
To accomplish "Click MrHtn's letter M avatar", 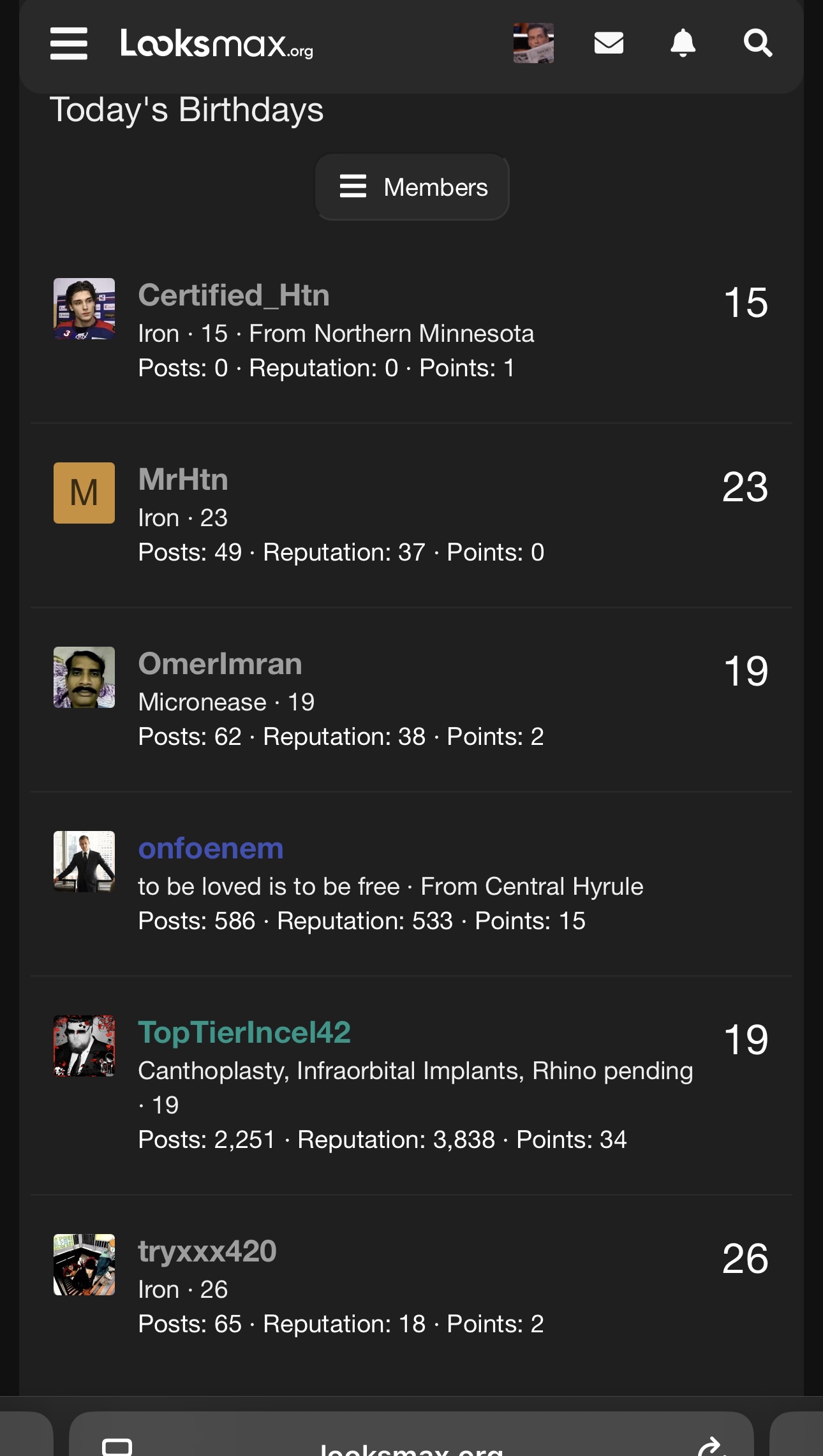I will click(84, 493).
